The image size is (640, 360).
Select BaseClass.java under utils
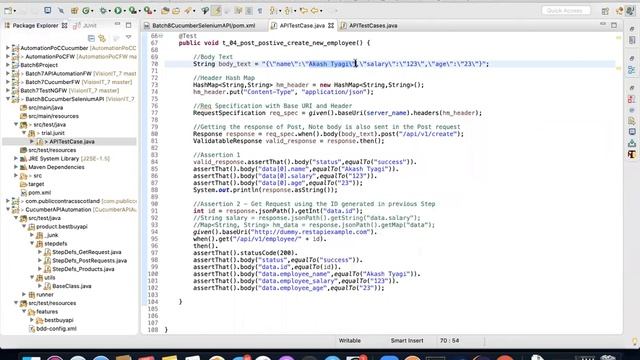pyautogui.click(x=71, y=286)
